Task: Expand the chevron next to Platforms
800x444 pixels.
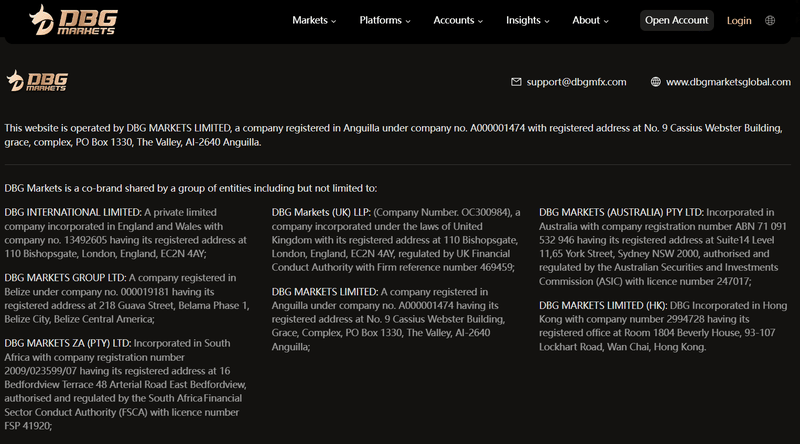Action: (x=408, y=21)
